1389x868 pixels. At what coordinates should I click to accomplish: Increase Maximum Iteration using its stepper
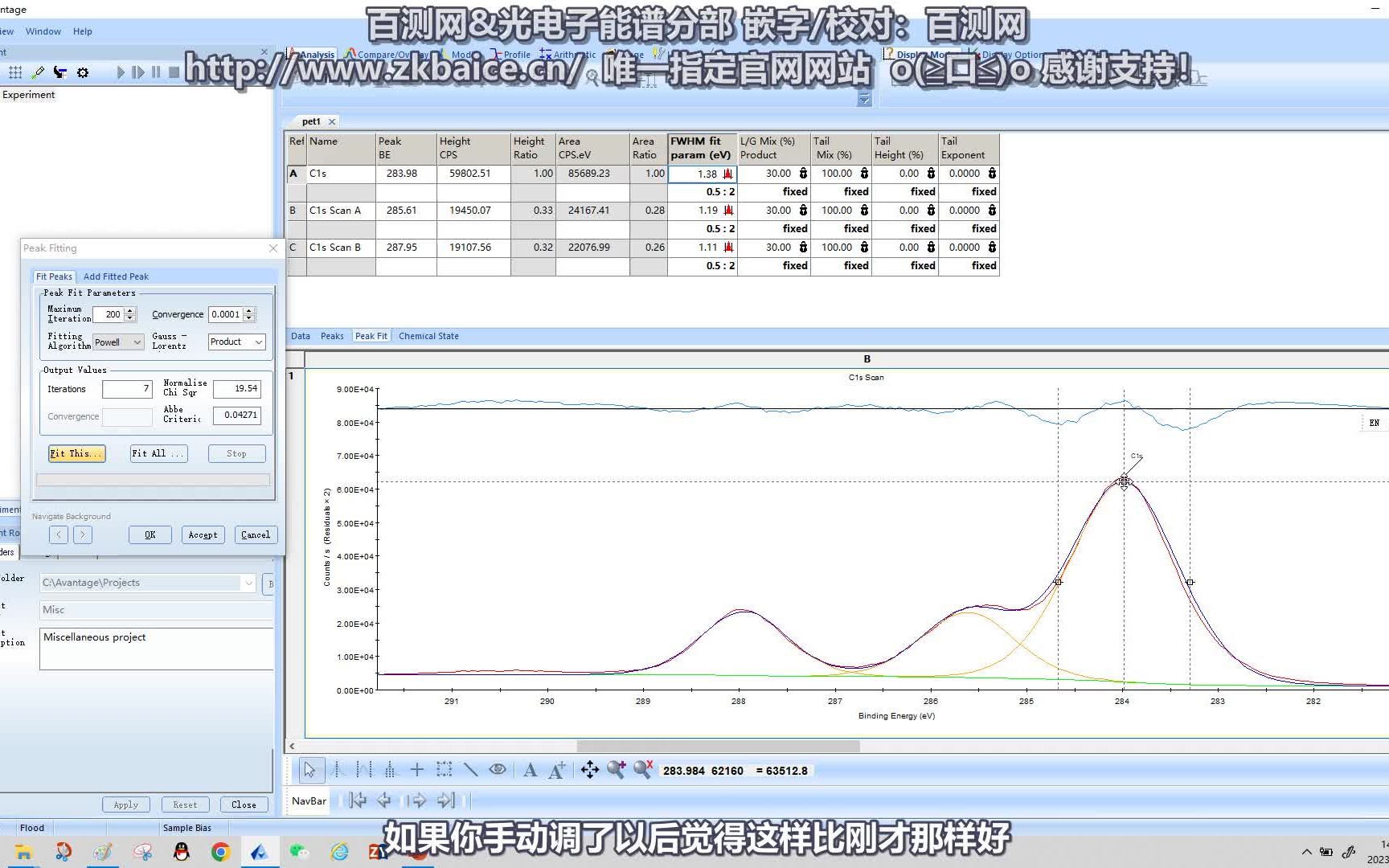coord(130,311)
